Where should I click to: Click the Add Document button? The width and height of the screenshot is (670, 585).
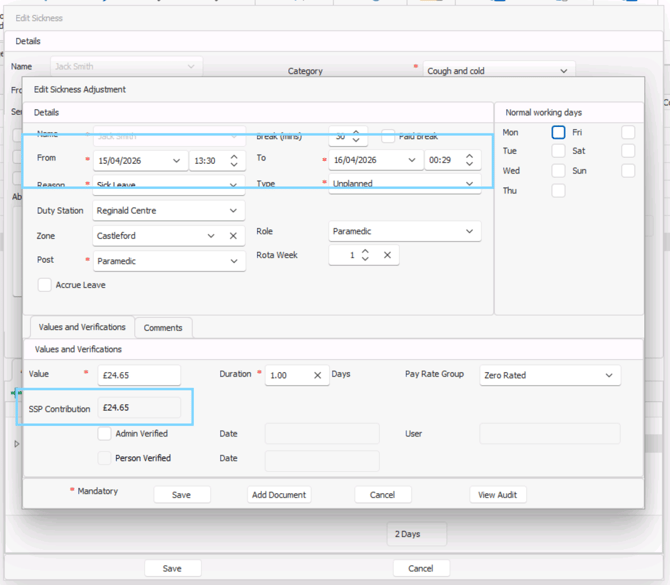point(279,494)
